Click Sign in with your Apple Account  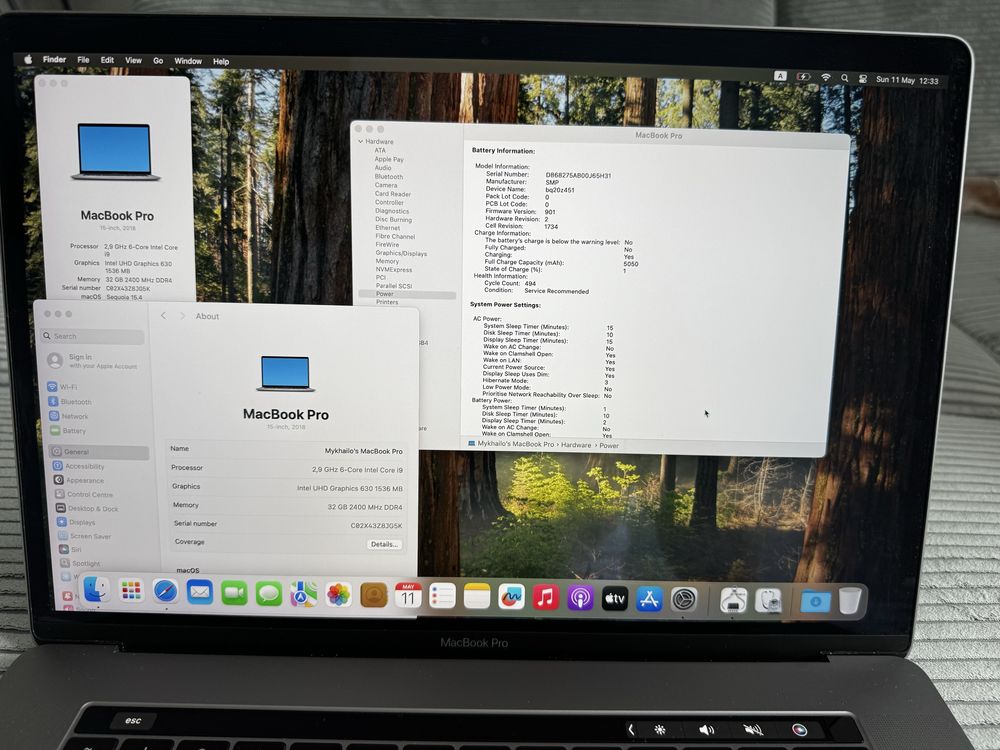click(x=94, y=361)
